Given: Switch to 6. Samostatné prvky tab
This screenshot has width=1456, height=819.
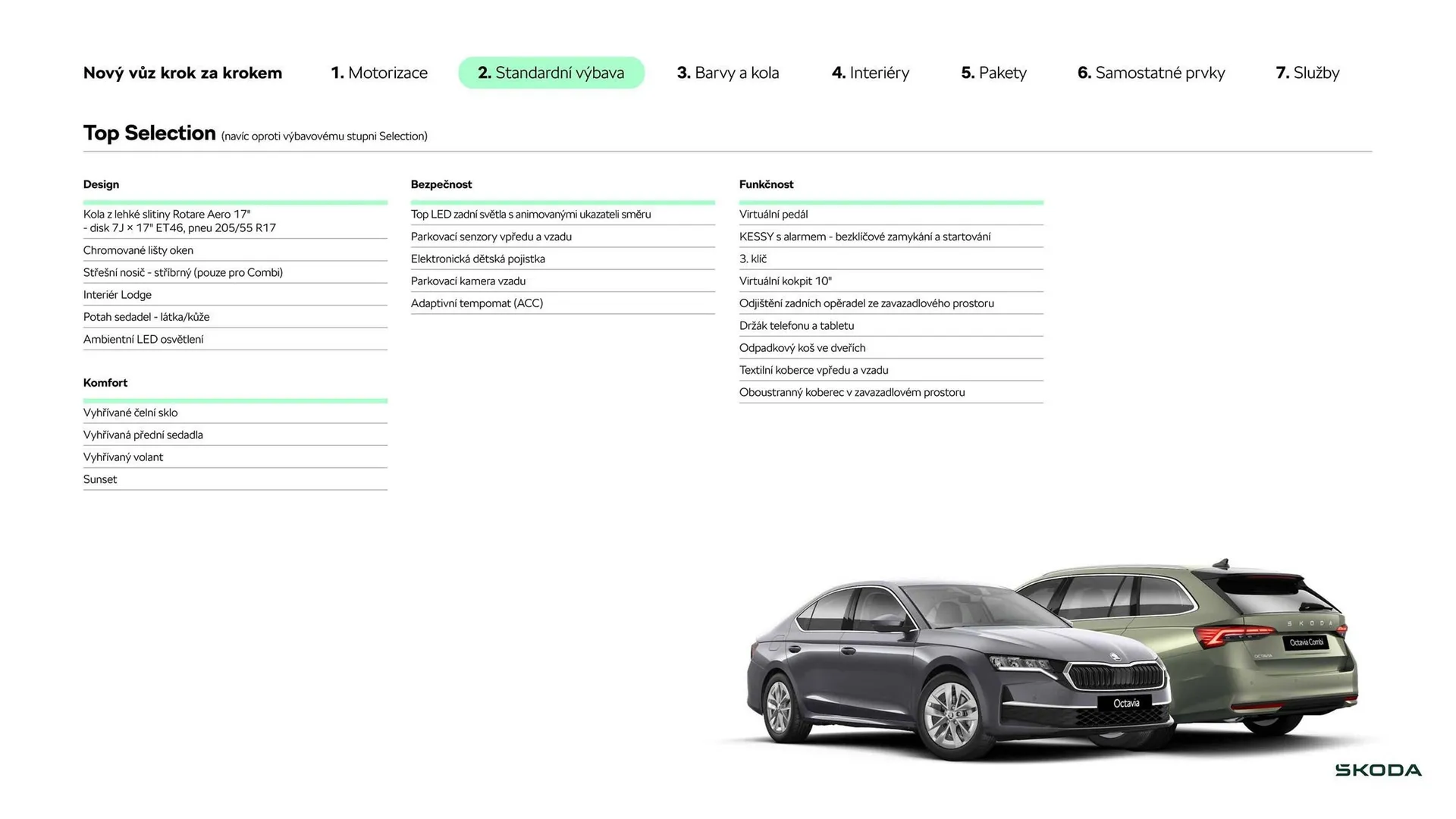Looking at the screenshot, I should click(1151, 73).
